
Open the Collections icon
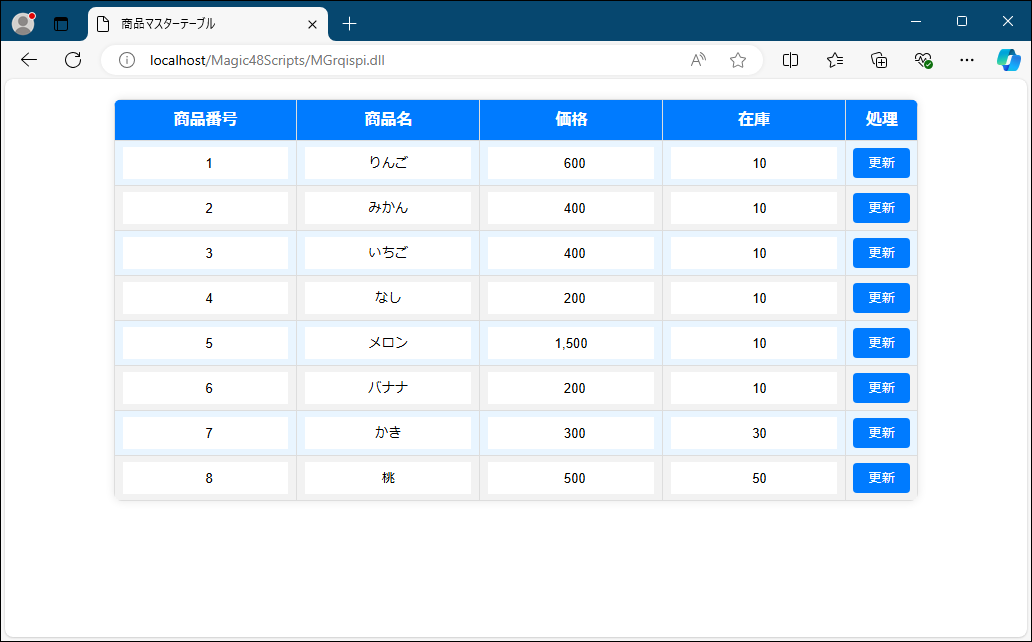click(879, 60)
